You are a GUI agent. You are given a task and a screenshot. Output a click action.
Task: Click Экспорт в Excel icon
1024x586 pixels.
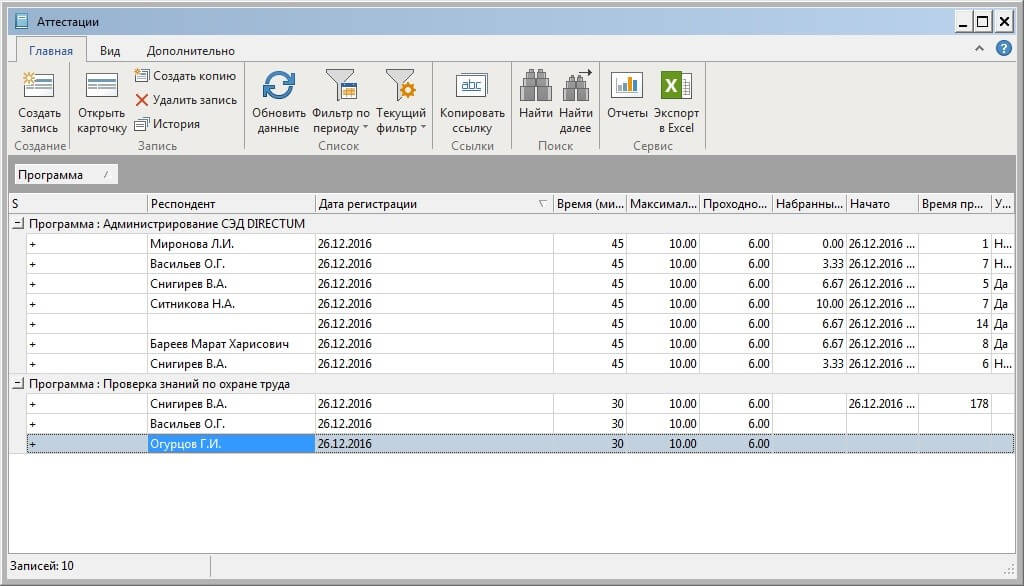[x=676, y=86]
